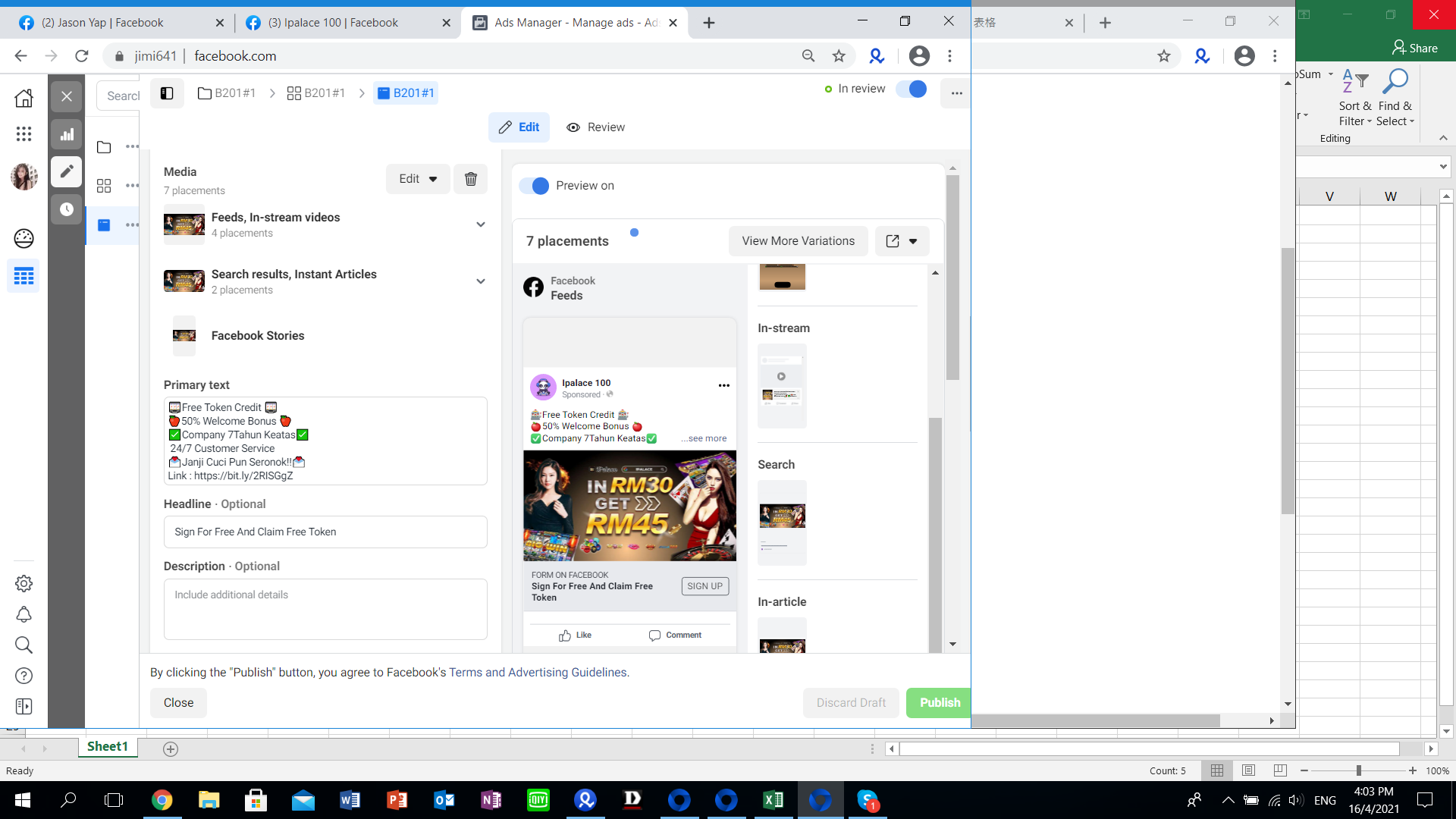Open the three-dot menu beside In review
Image resolution: width=1456 pixels, height=819 pixels.
[956, 93]
